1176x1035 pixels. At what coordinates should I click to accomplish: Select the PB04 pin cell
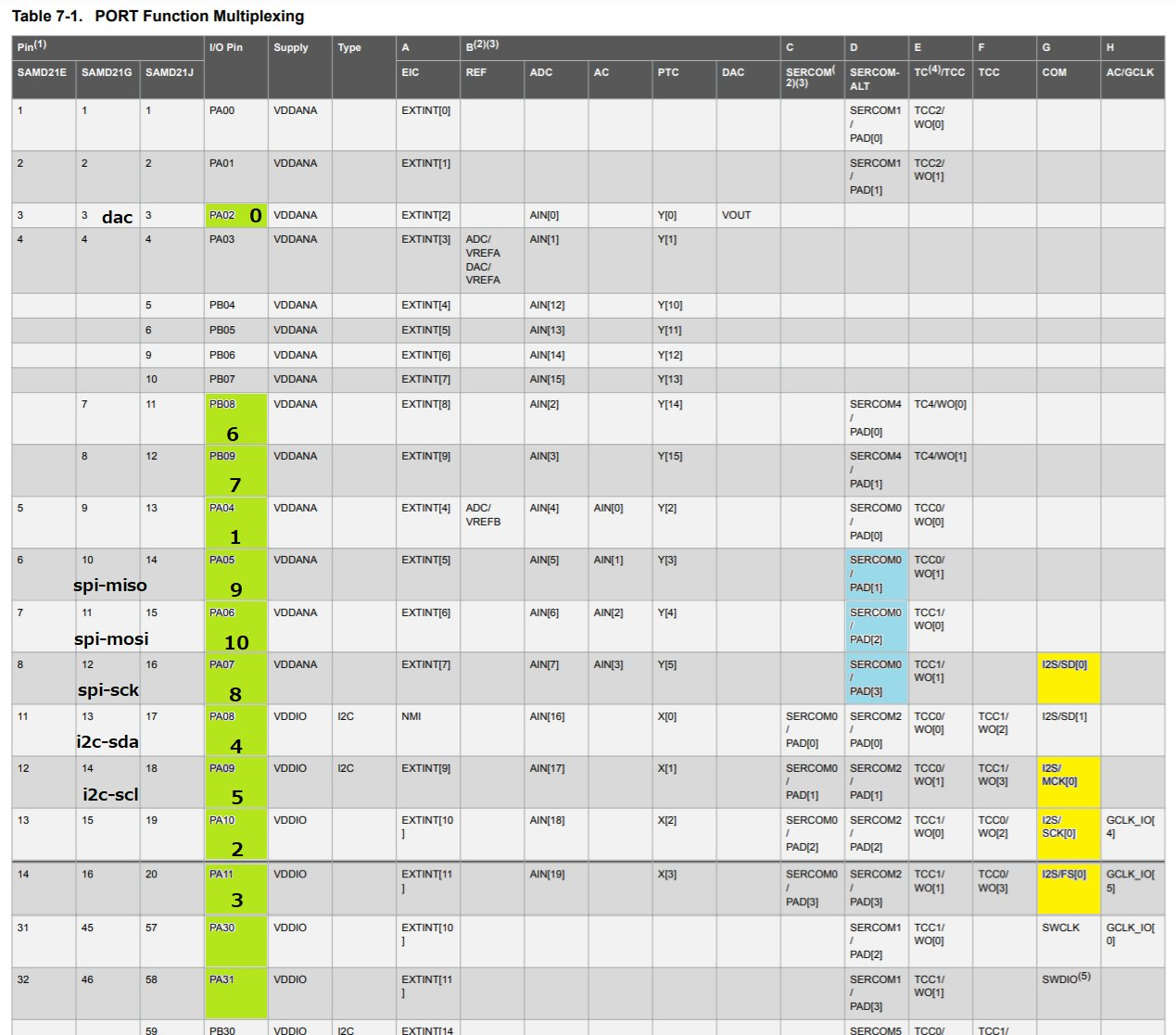click(235, 306)
